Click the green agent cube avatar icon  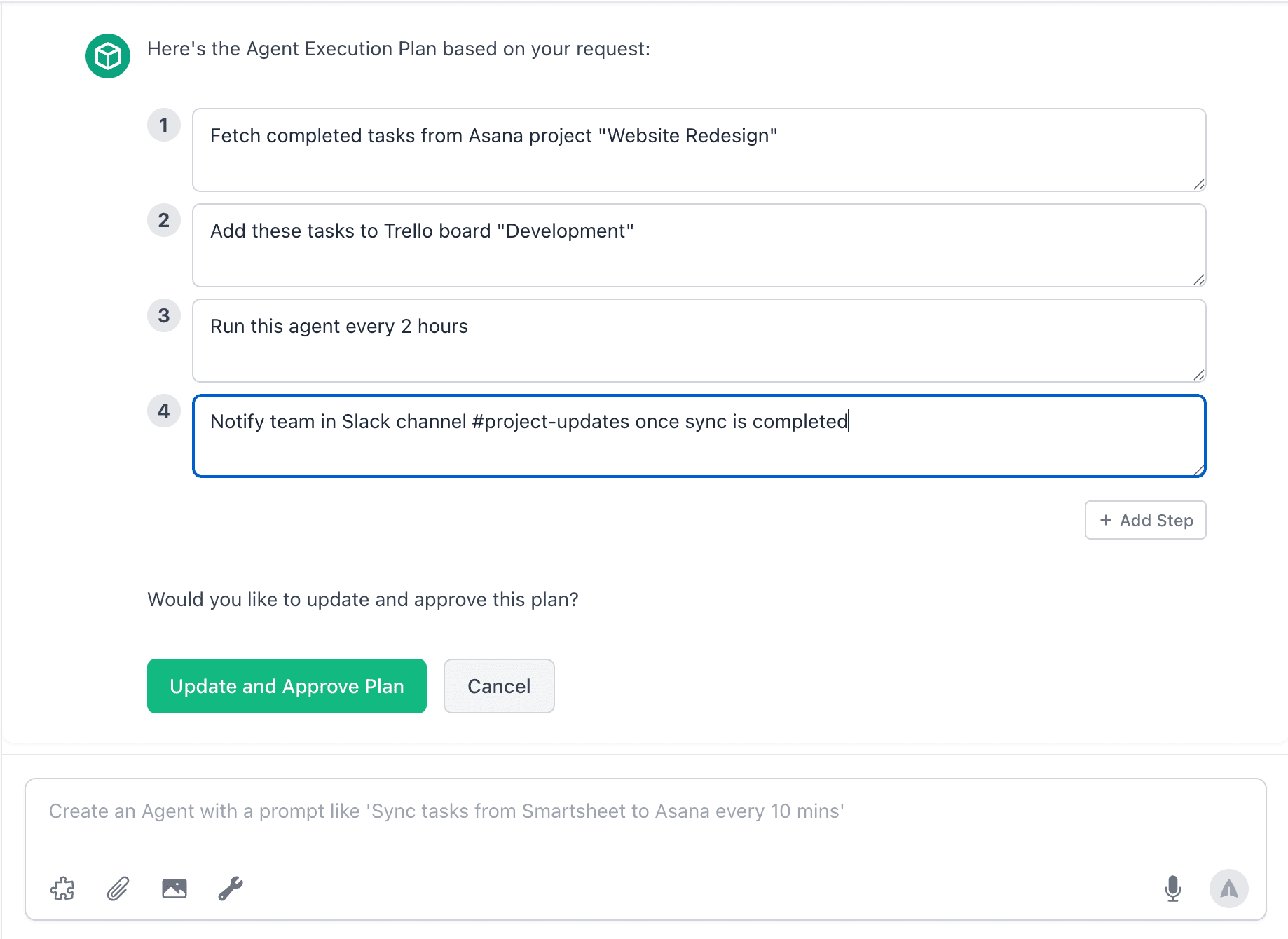coord(108,56)
